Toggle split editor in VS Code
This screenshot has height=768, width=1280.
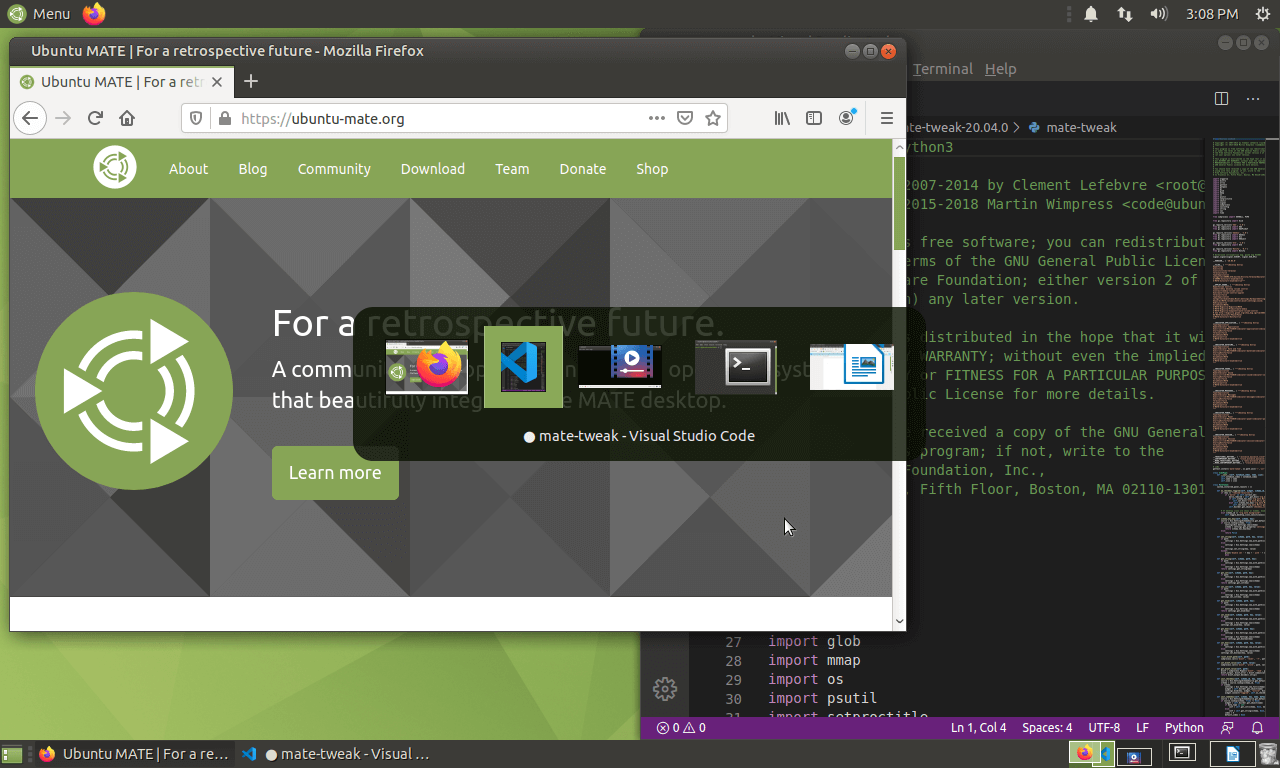point(1221,99)
